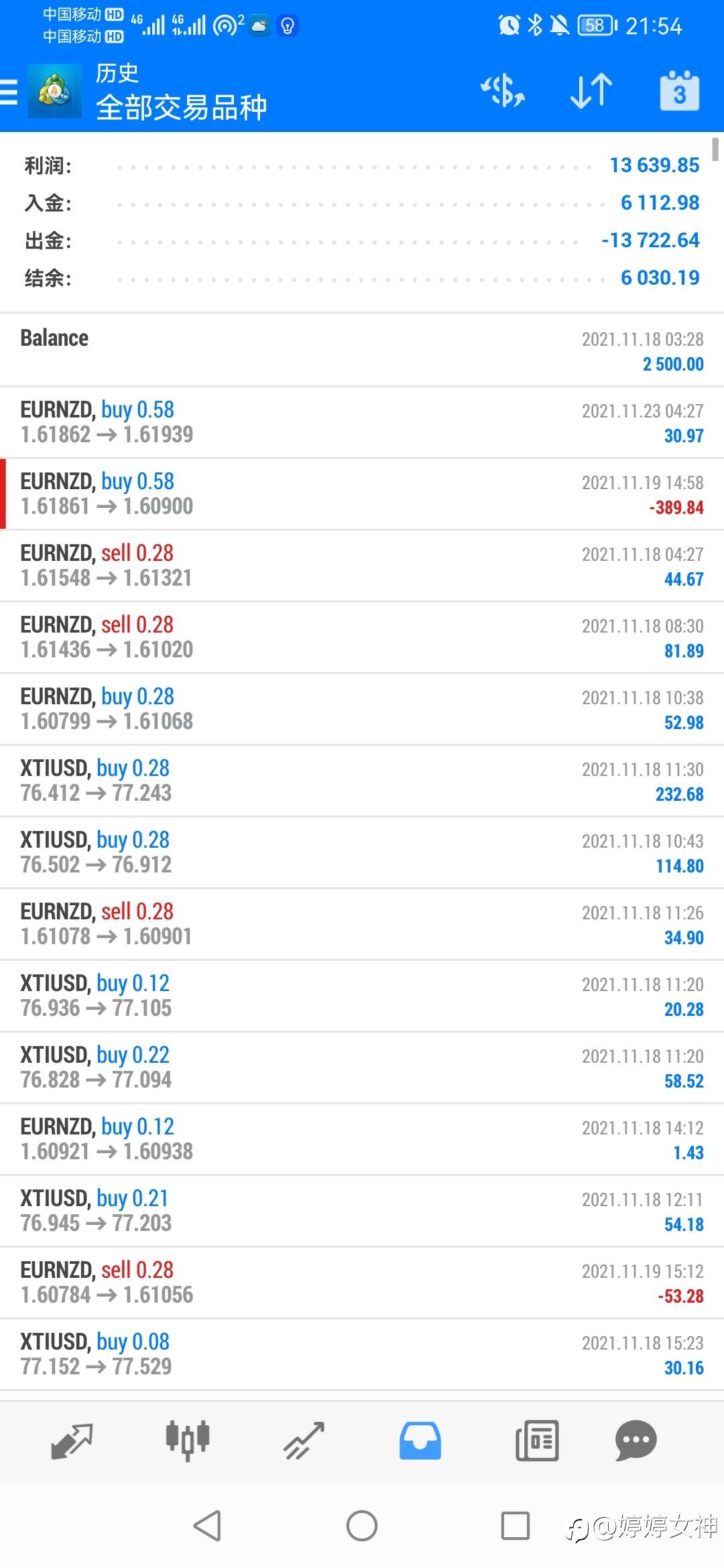
Task: Open the chat messages tab
Action: point(636,1441)
